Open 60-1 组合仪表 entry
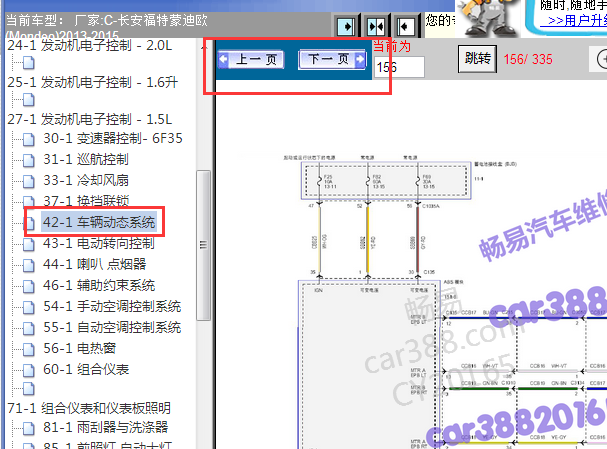 pos(86,369)
